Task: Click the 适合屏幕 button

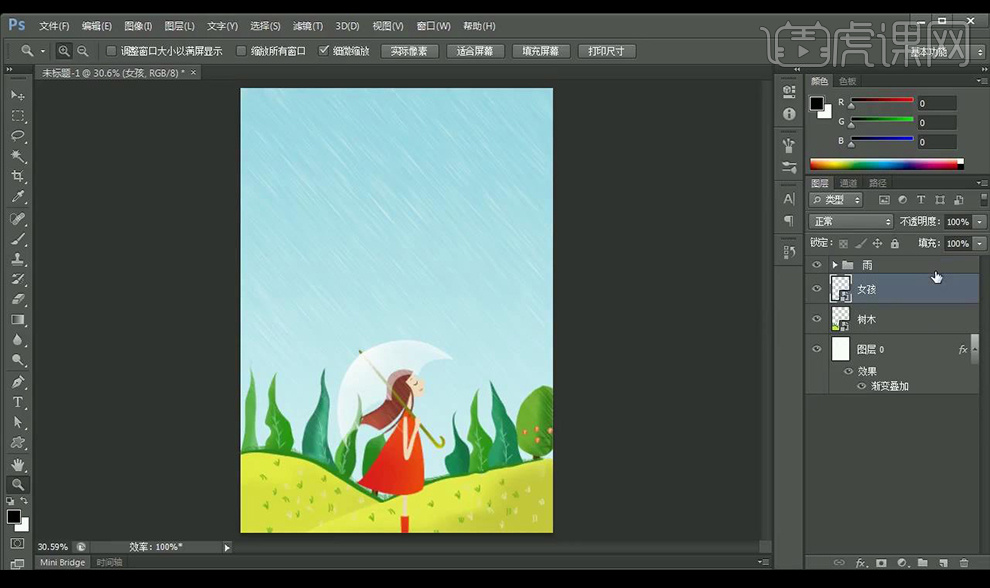Action: pos(475,51)
